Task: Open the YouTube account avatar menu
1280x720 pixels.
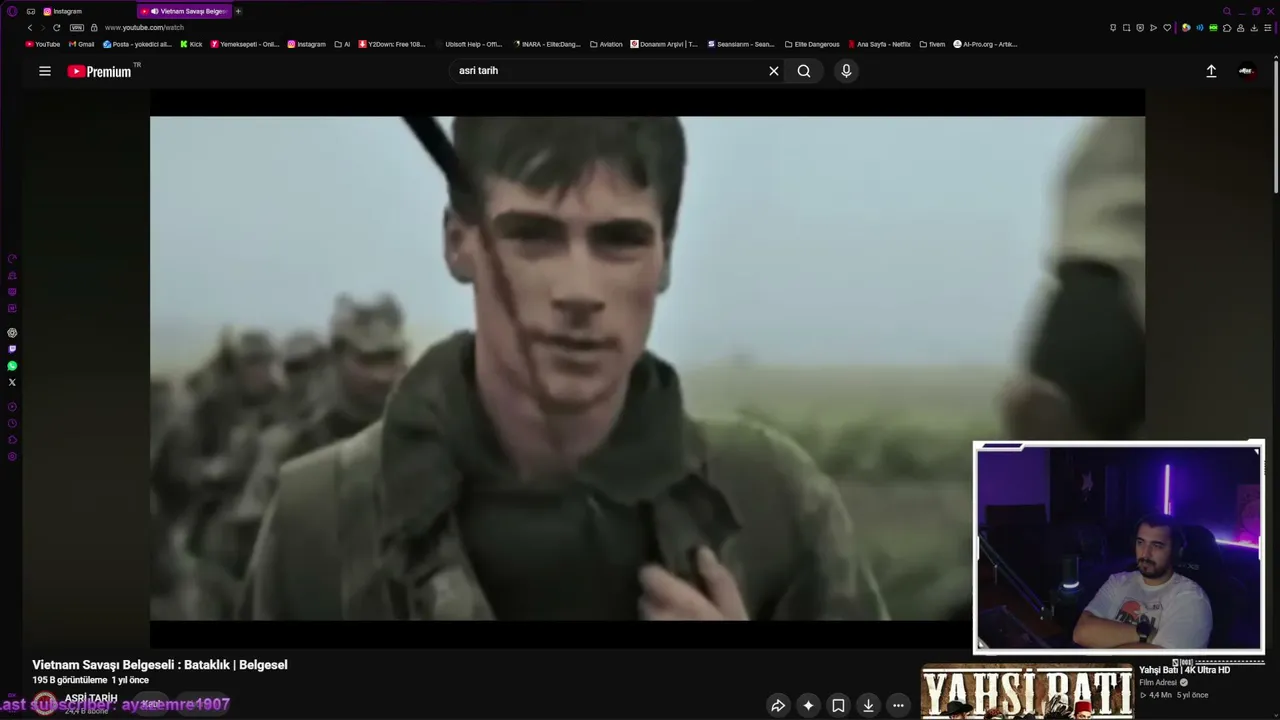Action: 1246,71
